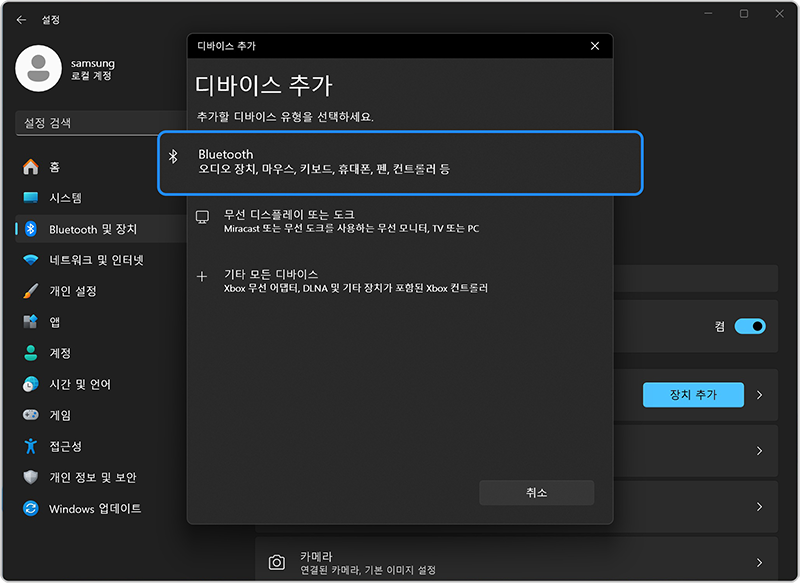Image resolution: width=800 pixels, height=584 pixels.
Task: Open Privacy & security (개인 정보 및 보안)
Action: click(x=101, y=477)
